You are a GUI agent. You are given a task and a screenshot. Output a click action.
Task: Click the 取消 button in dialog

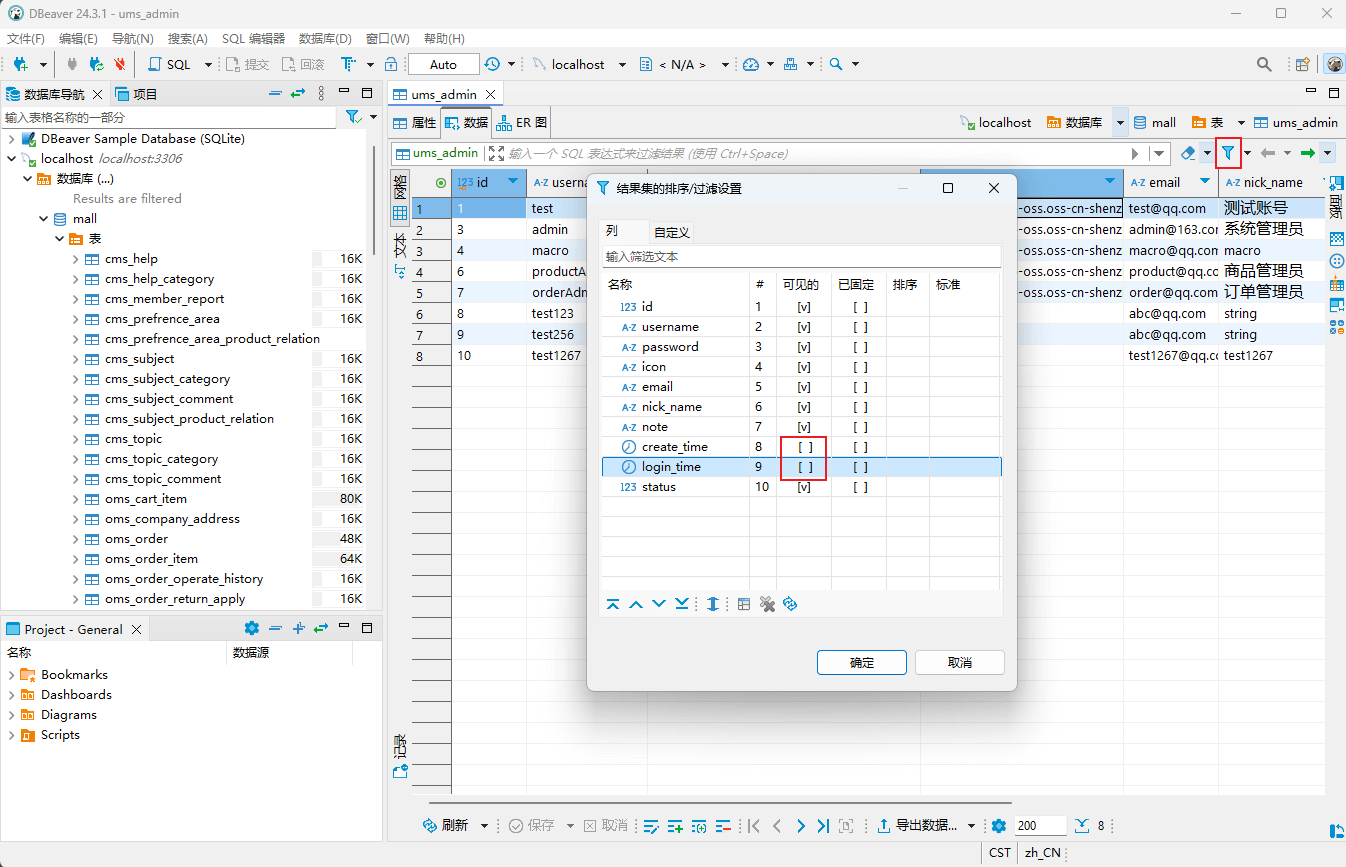(959, 662)
